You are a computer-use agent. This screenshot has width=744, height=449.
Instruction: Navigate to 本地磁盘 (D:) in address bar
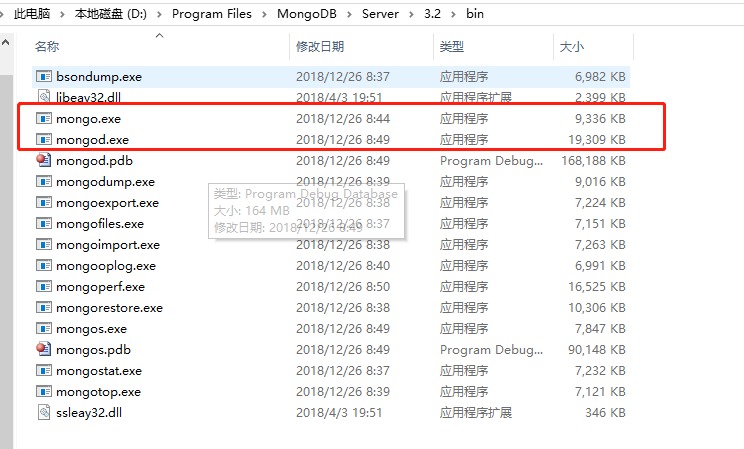111,14
